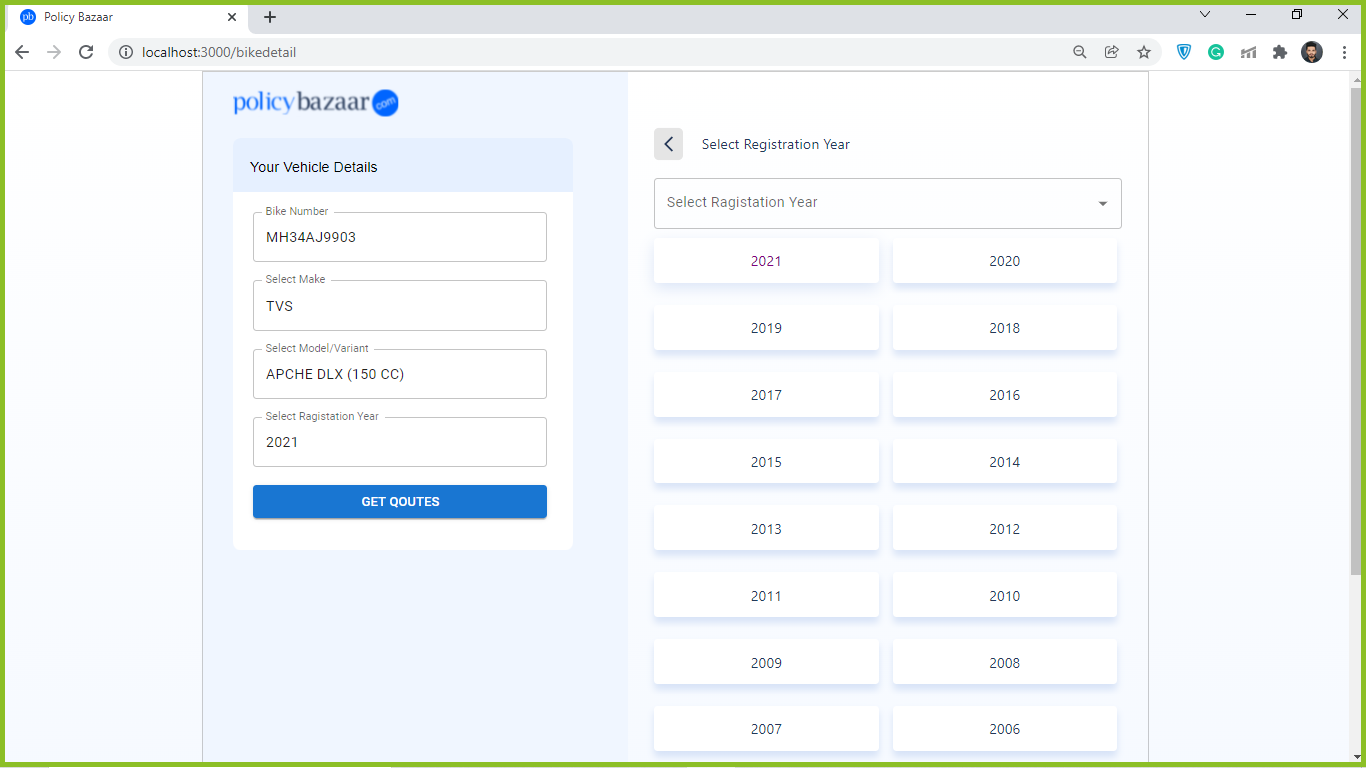Screen dimensions: 1366x768
Task: Click the GET QOUTES button
Action: 399,501
